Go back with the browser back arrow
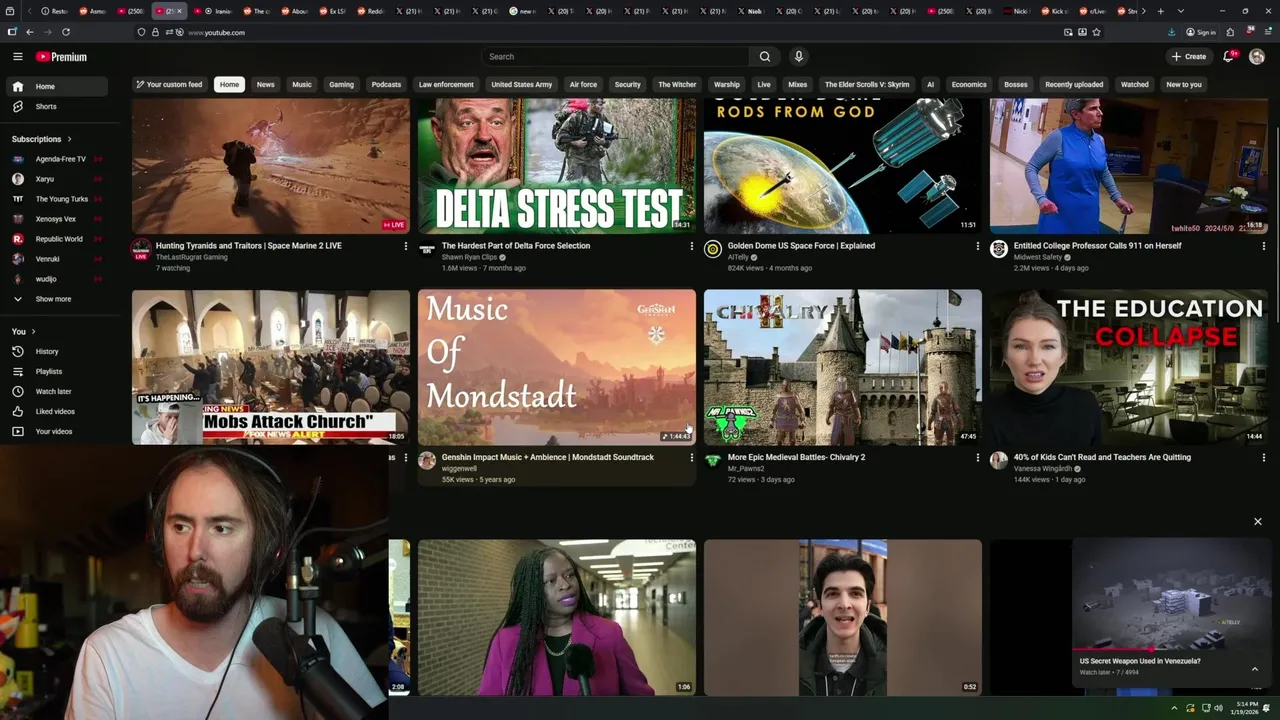 point(30,32)
